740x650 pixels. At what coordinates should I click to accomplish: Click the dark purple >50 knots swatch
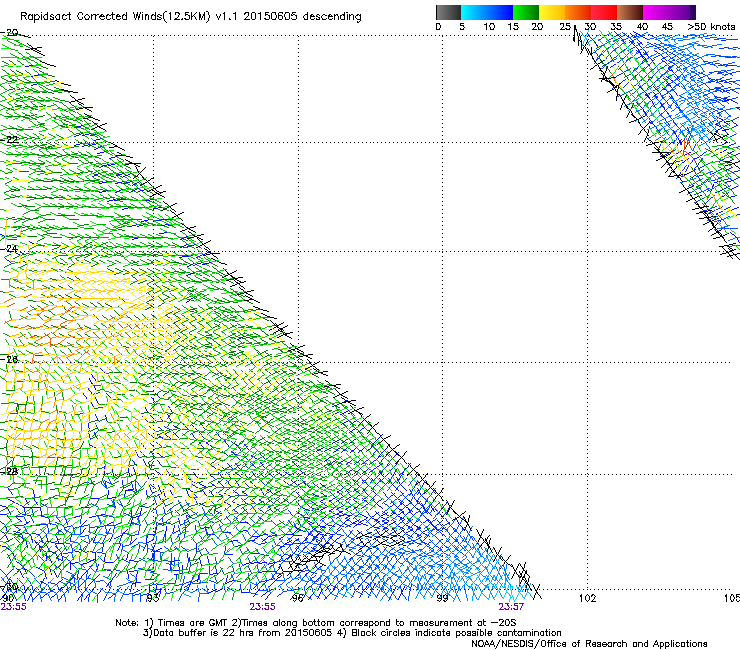(693, 12)
